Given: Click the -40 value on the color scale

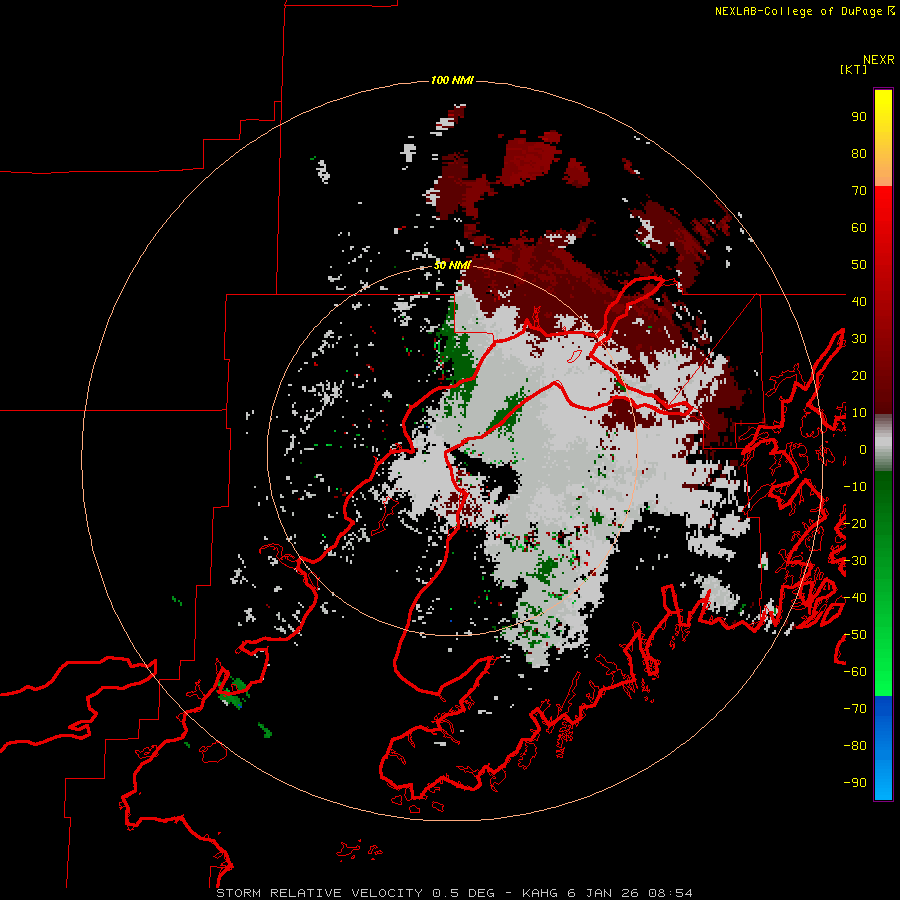Looking at the screenshot, I should pos(855,598).
